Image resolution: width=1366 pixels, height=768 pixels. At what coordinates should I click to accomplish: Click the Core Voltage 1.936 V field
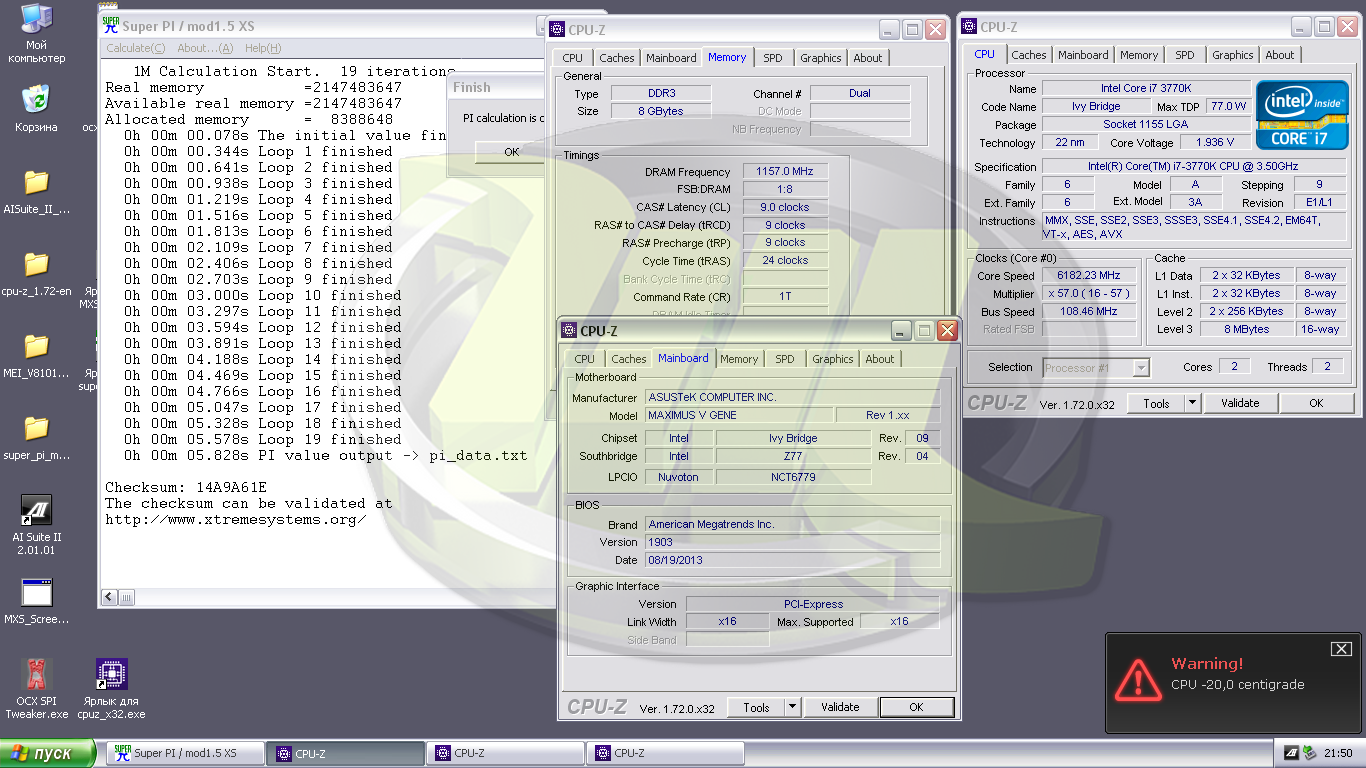pos(1215,143)
